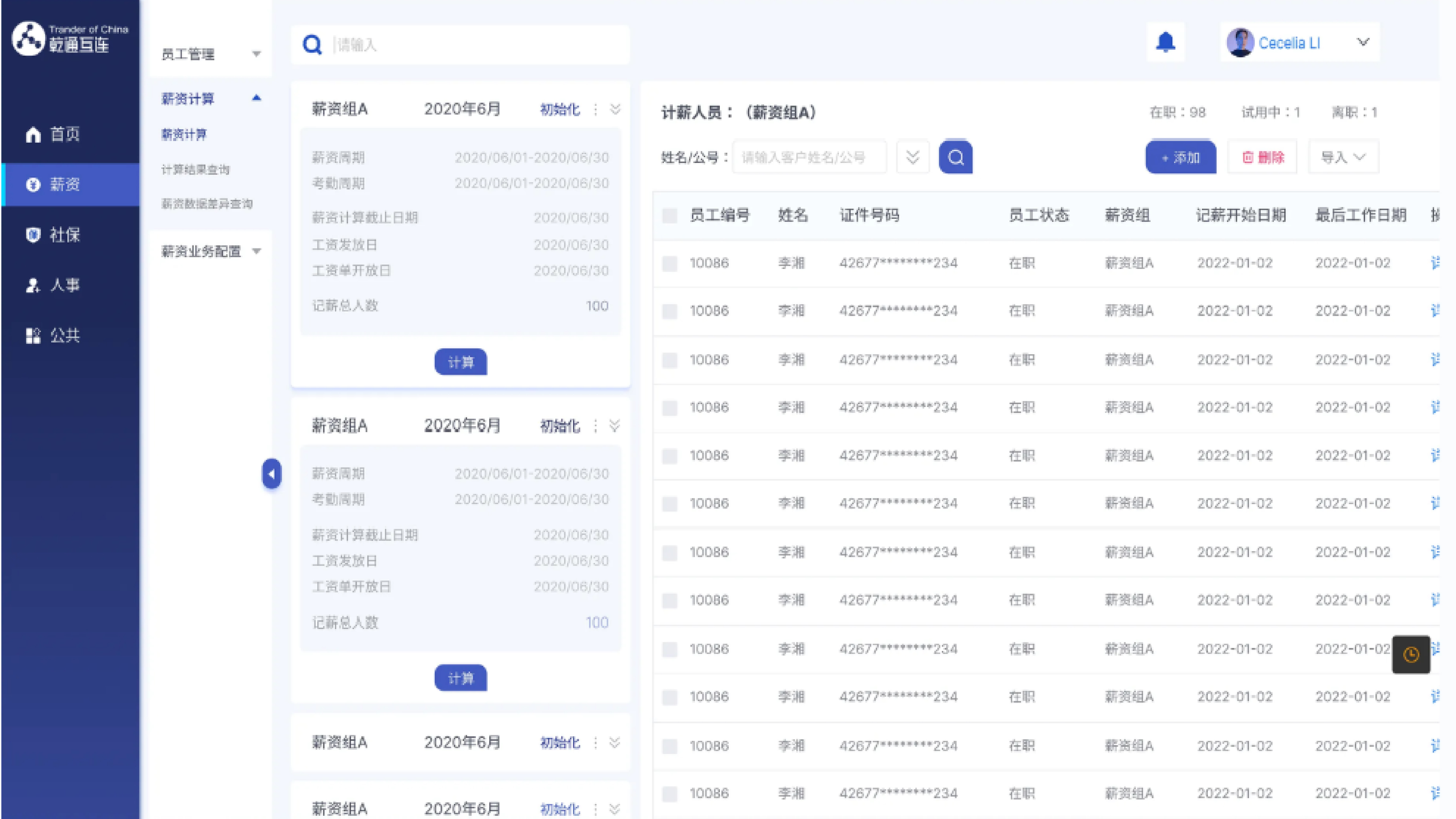The image size is (1456, 819).
Task: Click the 员工编号 column header
Action: click(x=720, y=215)
